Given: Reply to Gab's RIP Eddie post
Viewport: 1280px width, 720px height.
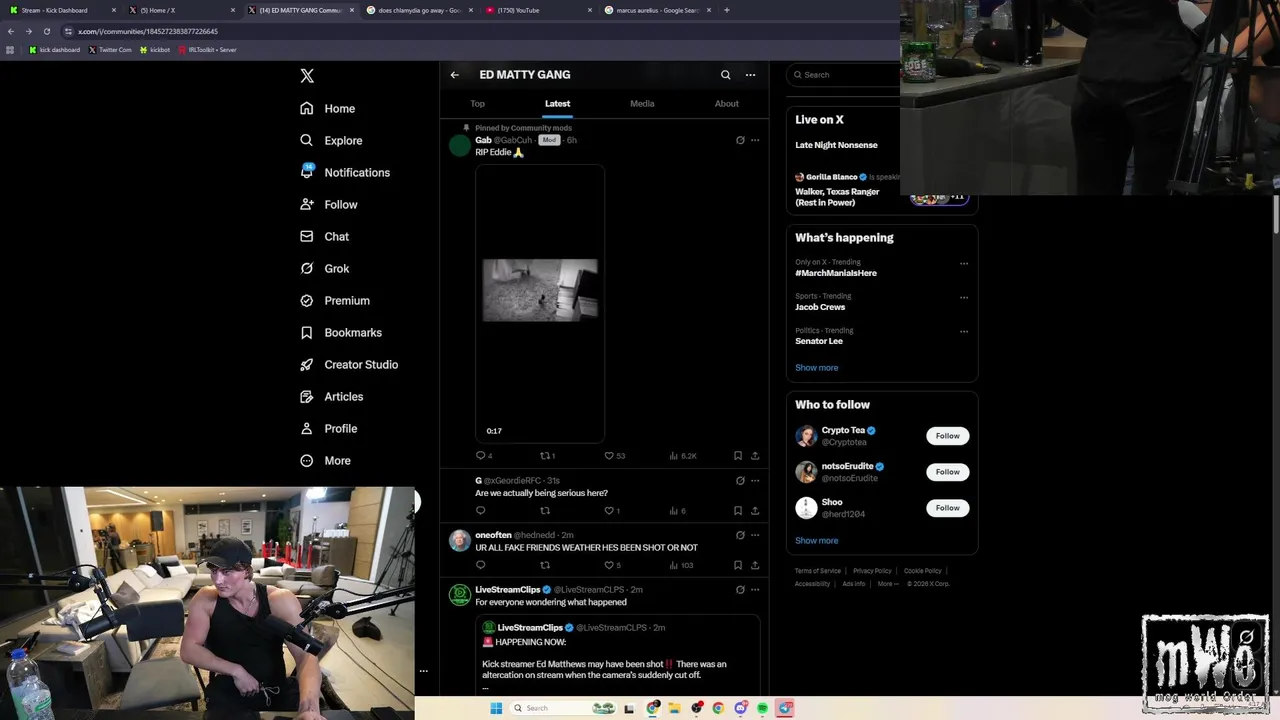Looking at the screenshot, I should click(483, 456).
